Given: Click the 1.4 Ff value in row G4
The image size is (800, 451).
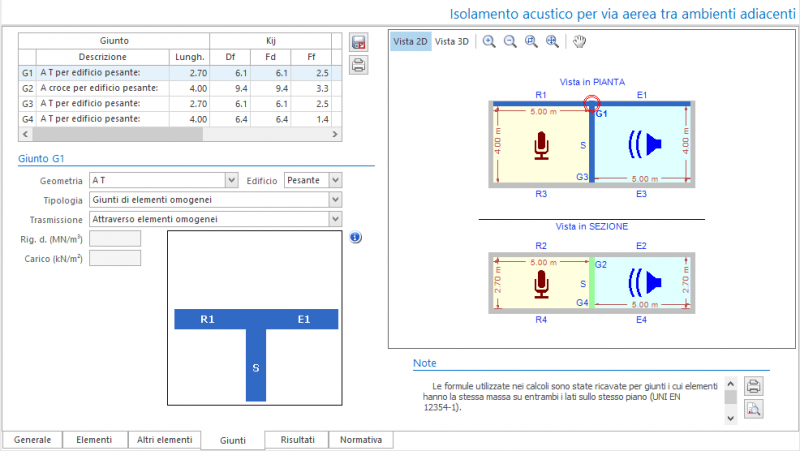Looking at the screenshot, I should point(311,119).
